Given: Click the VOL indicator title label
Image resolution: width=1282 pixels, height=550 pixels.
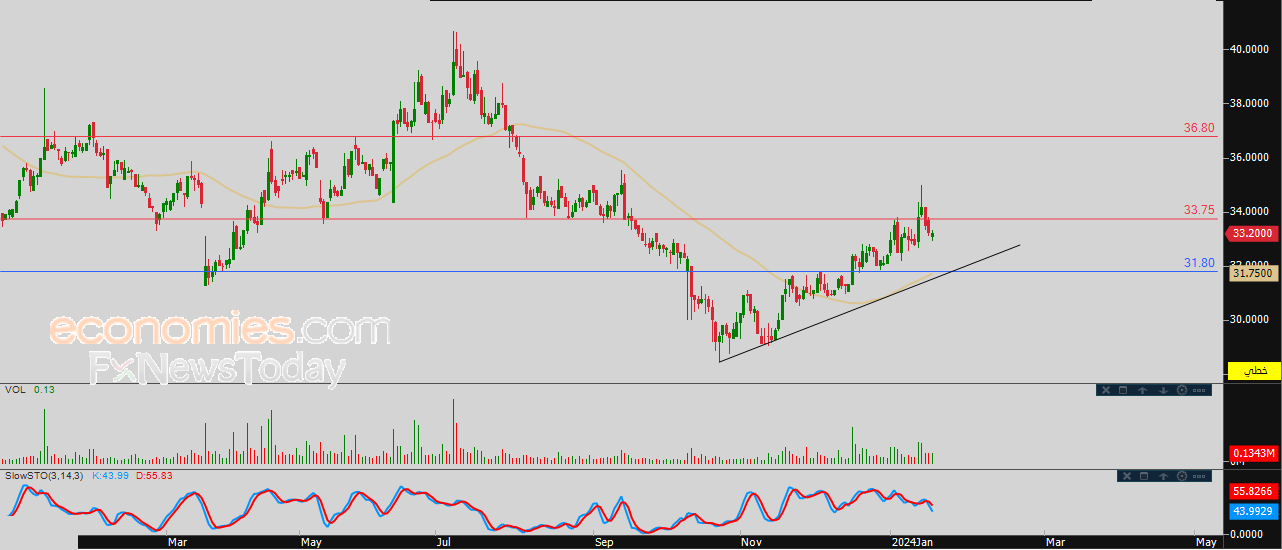Looking at the screenshot, I should click(x=15, y=389).
